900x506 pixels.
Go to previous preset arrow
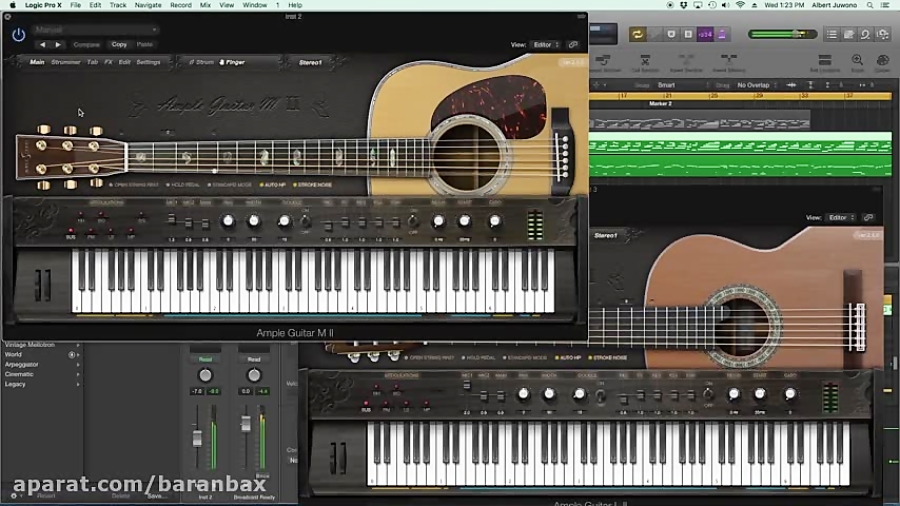pos(42,44)
